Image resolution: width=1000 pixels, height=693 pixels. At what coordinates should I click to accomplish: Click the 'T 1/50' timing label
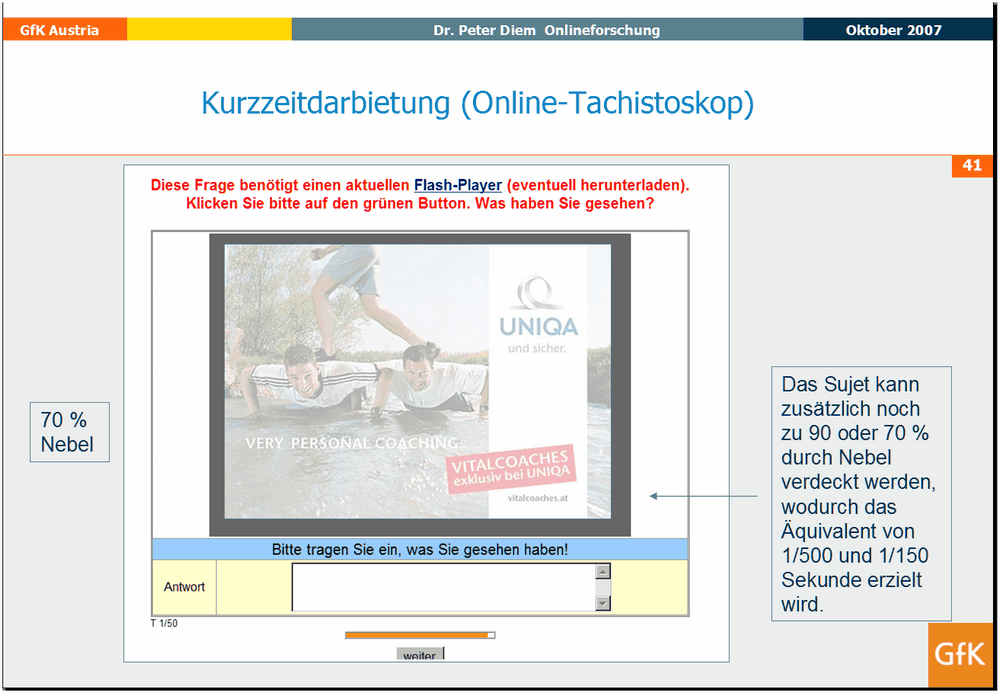click(x=164, y=623)
